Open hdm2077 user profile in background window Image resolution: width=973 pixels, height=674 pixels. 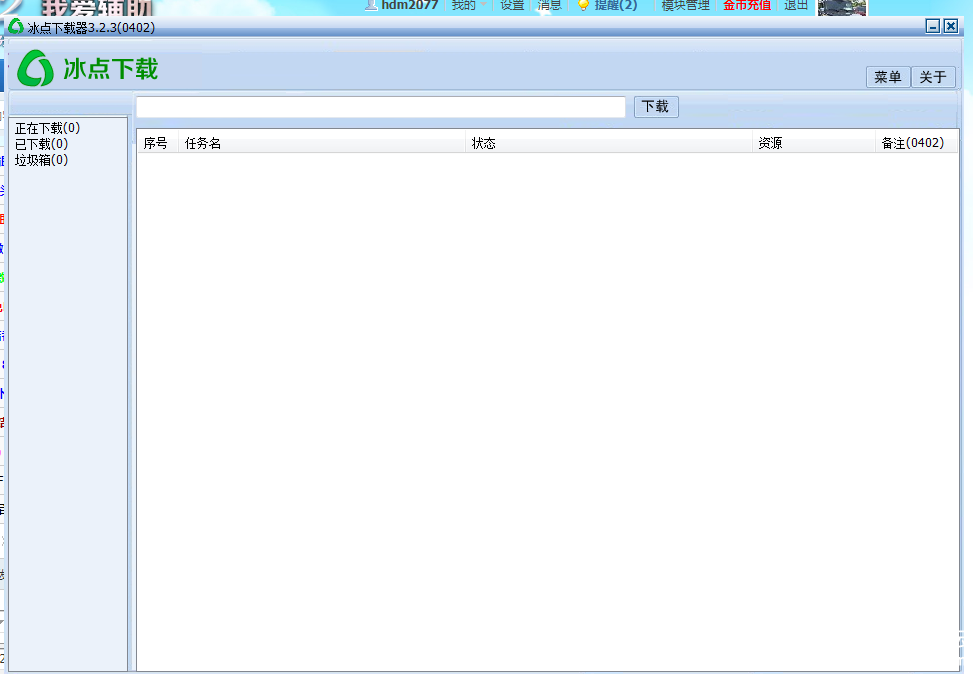[x=410, y=5]
